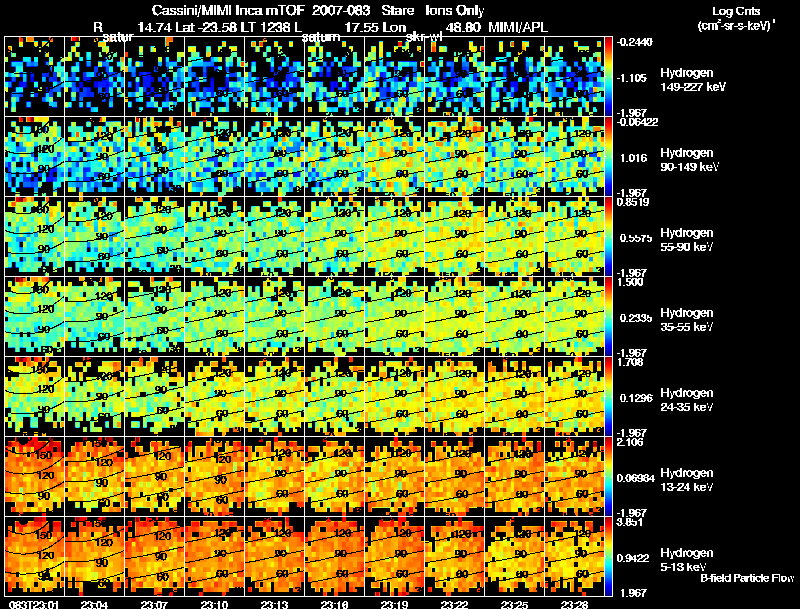Select the 23:04 time axis label
This screenshot has width=800, height=609.
click(x=94, y=604)
